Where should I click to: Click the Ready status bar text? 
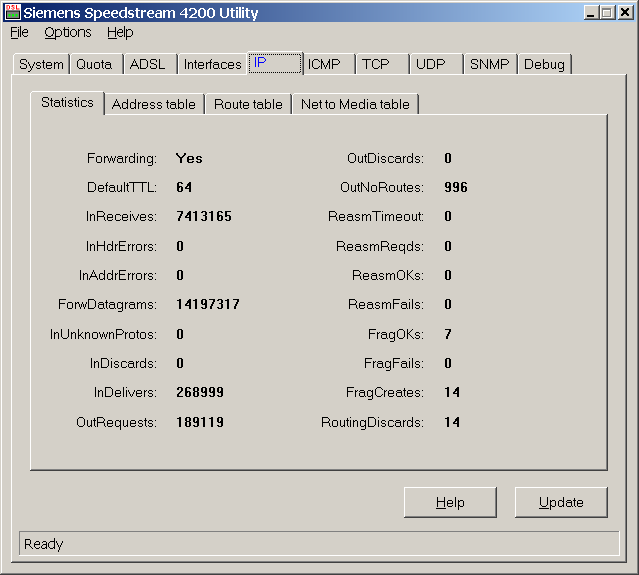(44, 544)
